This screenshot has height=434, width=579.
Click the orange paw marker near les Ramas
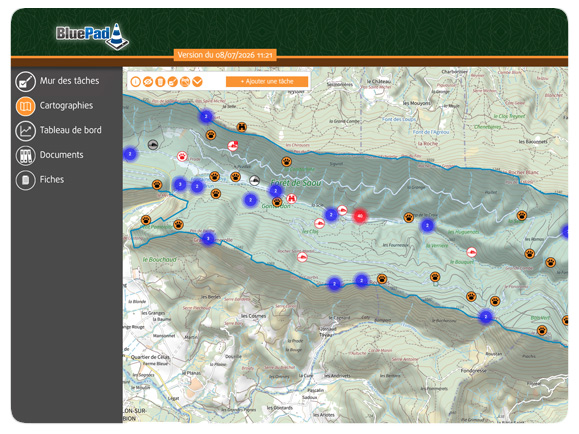point(530,254)
